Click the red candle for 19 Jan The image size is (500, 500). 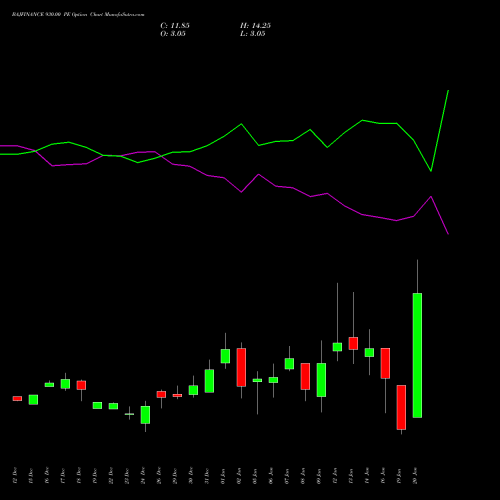[401, 407]
